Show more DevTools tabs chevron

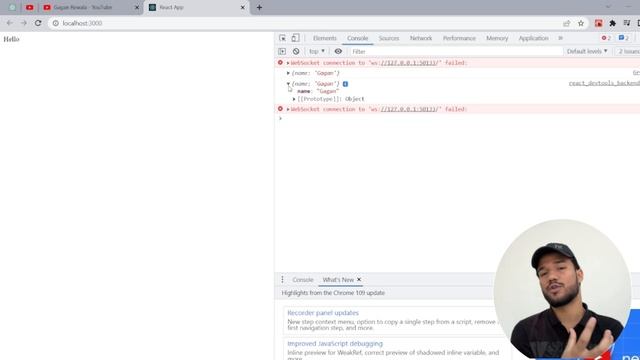click(x=560, y=38)
